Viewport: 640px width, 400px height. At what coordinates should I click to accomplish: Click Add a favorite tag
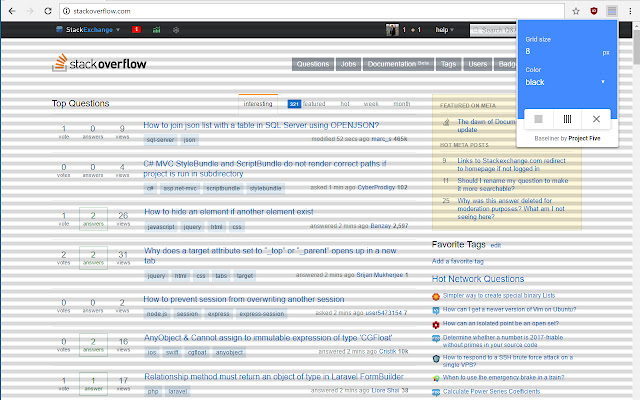(x=458, y=261)
